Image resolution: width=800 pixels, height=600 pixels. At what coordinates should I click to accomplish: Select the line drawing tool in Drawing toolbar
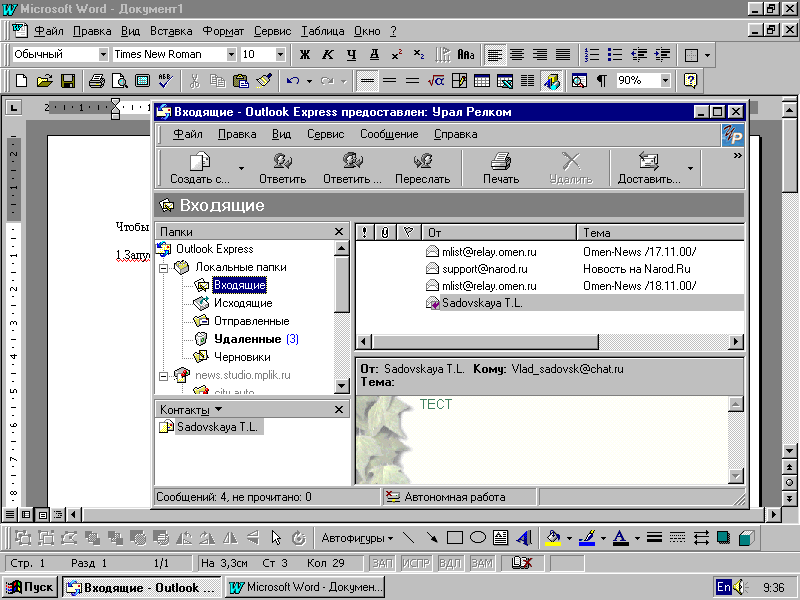(x=408, y=537)
